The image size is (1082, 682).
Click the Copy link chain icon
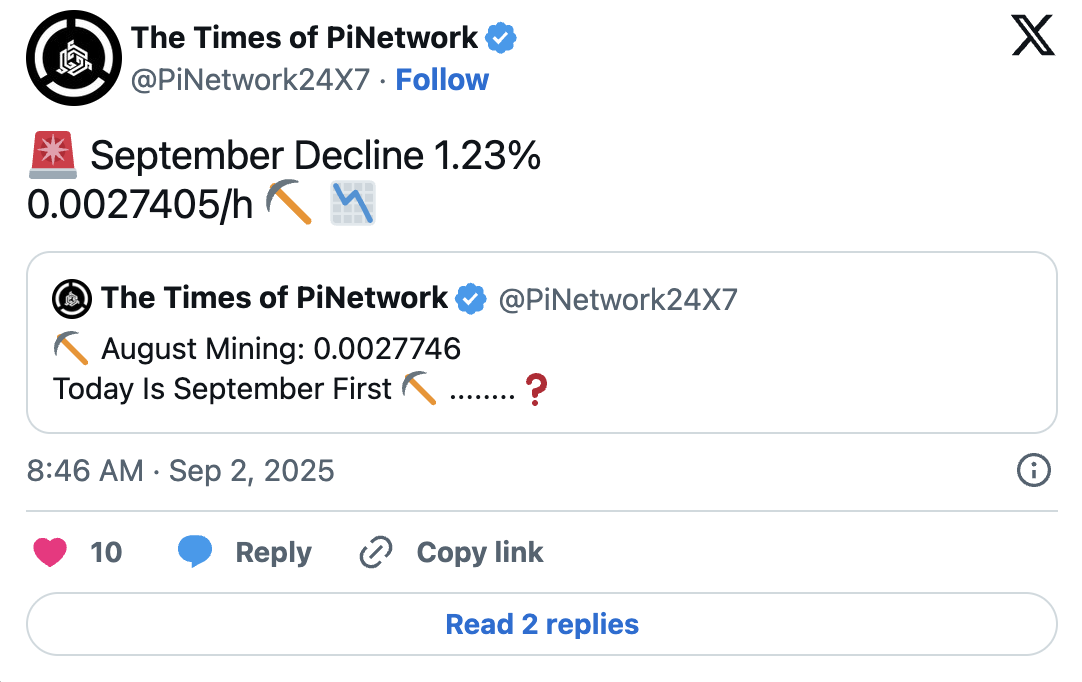(x=375, y=552)
